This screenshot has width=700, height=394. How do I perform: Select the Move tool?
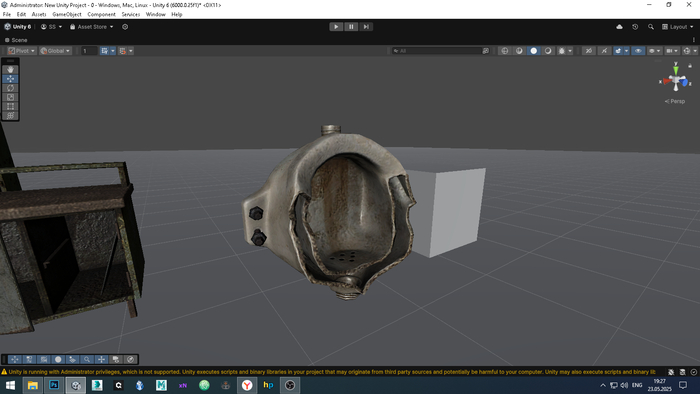10,79
